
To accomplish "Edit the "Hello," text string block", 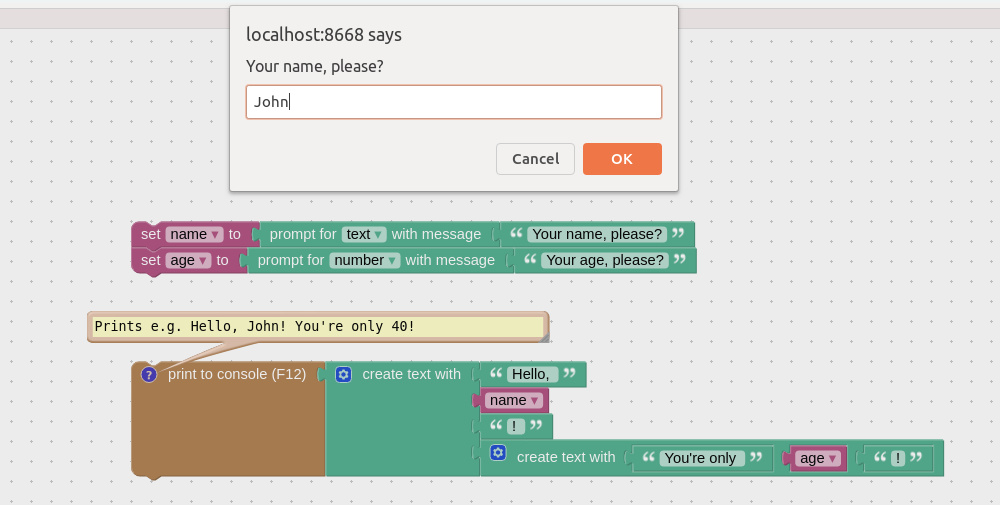I will (x=532, y=374).
